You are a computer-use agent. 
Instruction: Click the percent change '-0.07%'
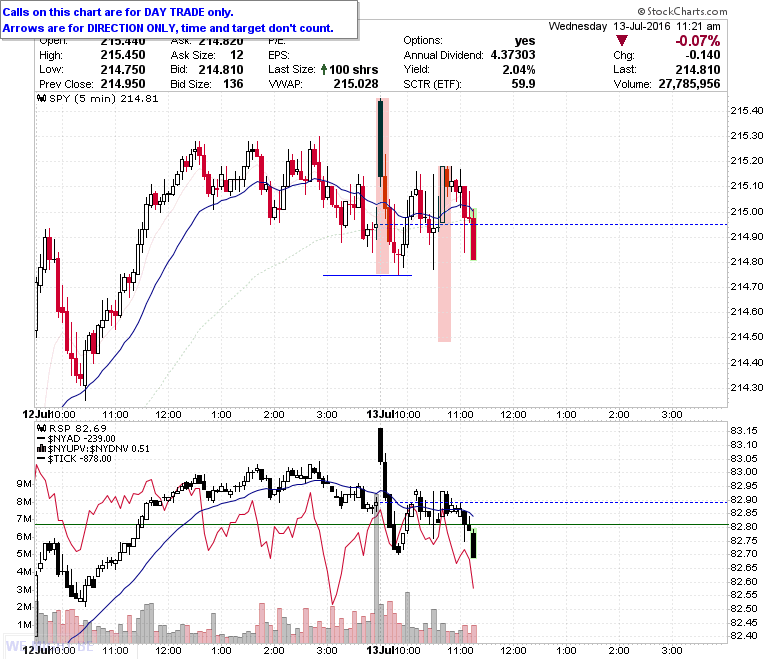[697, 41]
